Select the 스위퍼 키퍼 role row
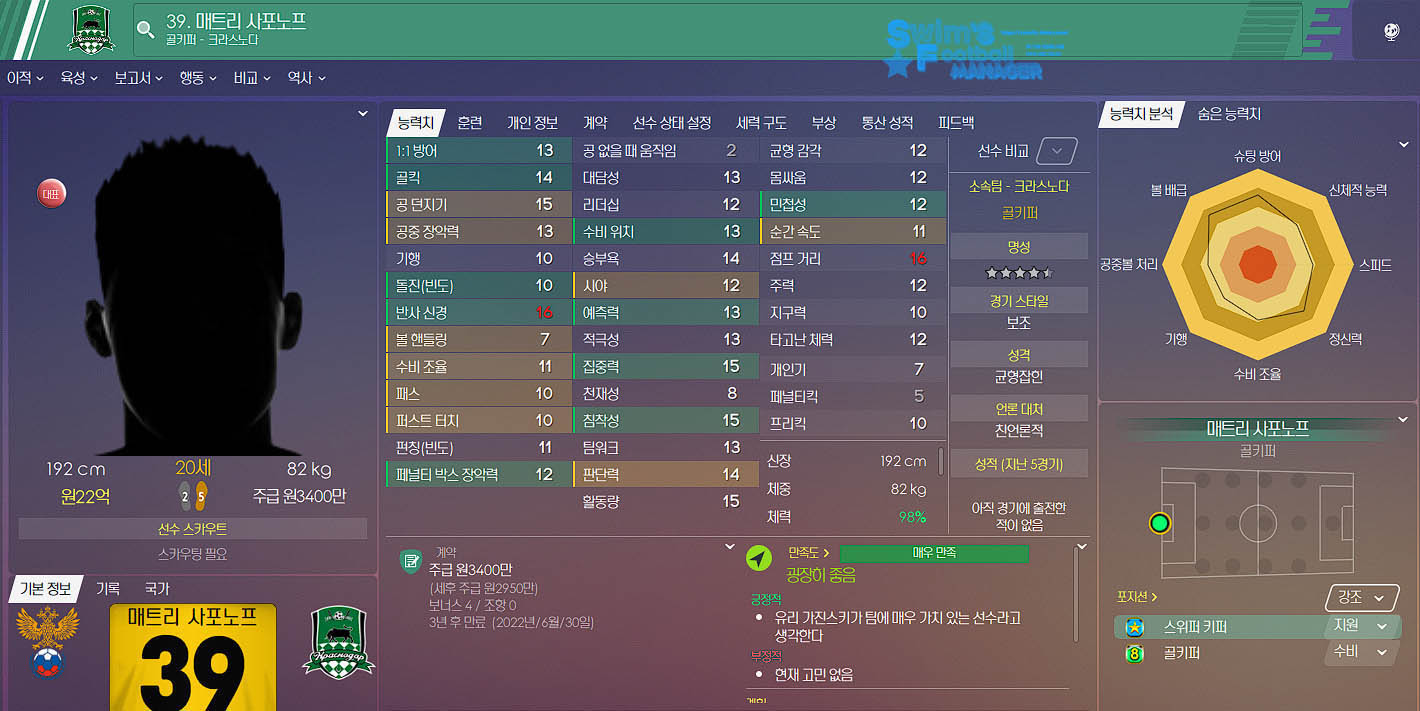This screenshot has width=1420, height=711. [x=1257, y=627]
